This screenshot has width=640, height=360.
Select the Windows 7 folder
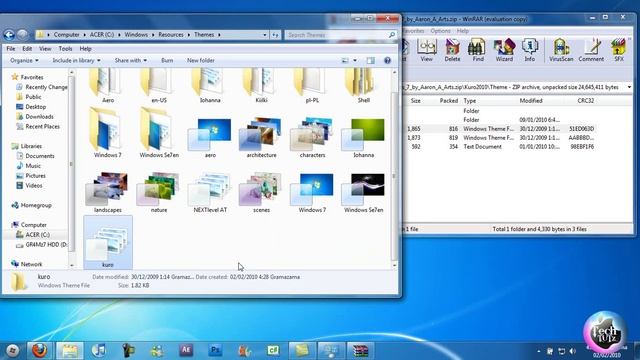tap(108, 133)
